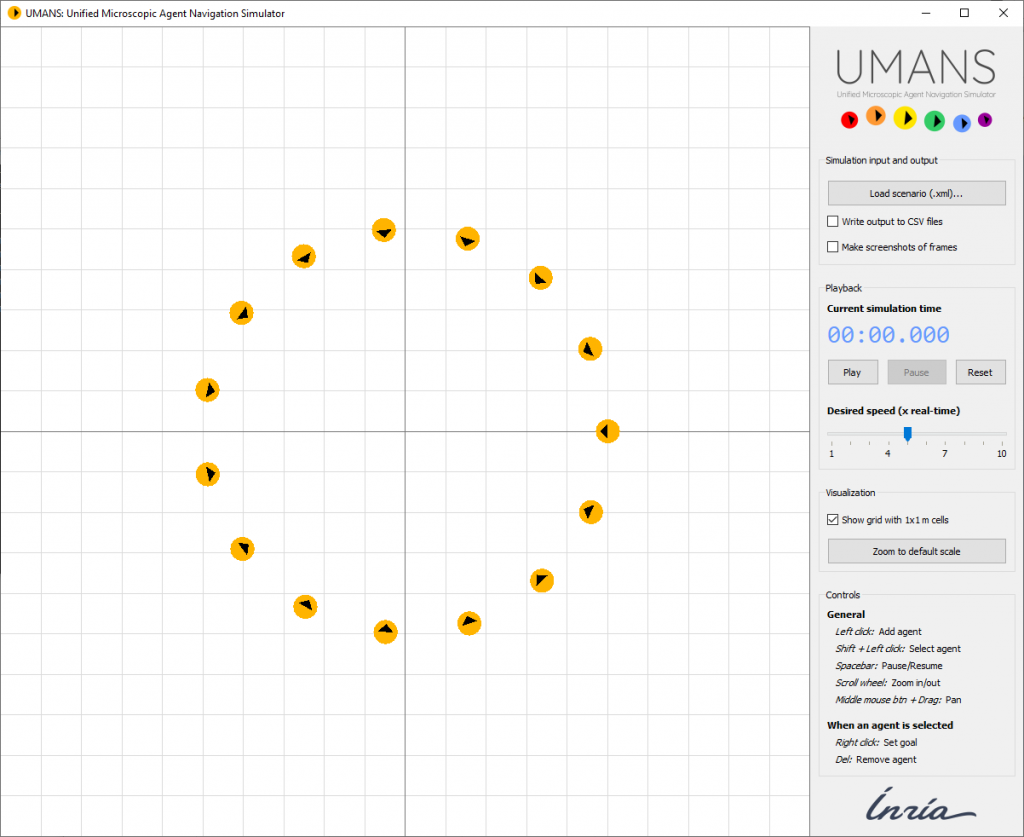This screenshot has width=1024, height=837.
Task: Select the bottommost agent left of the vertical axis
Action: click(x=385, y=631)
